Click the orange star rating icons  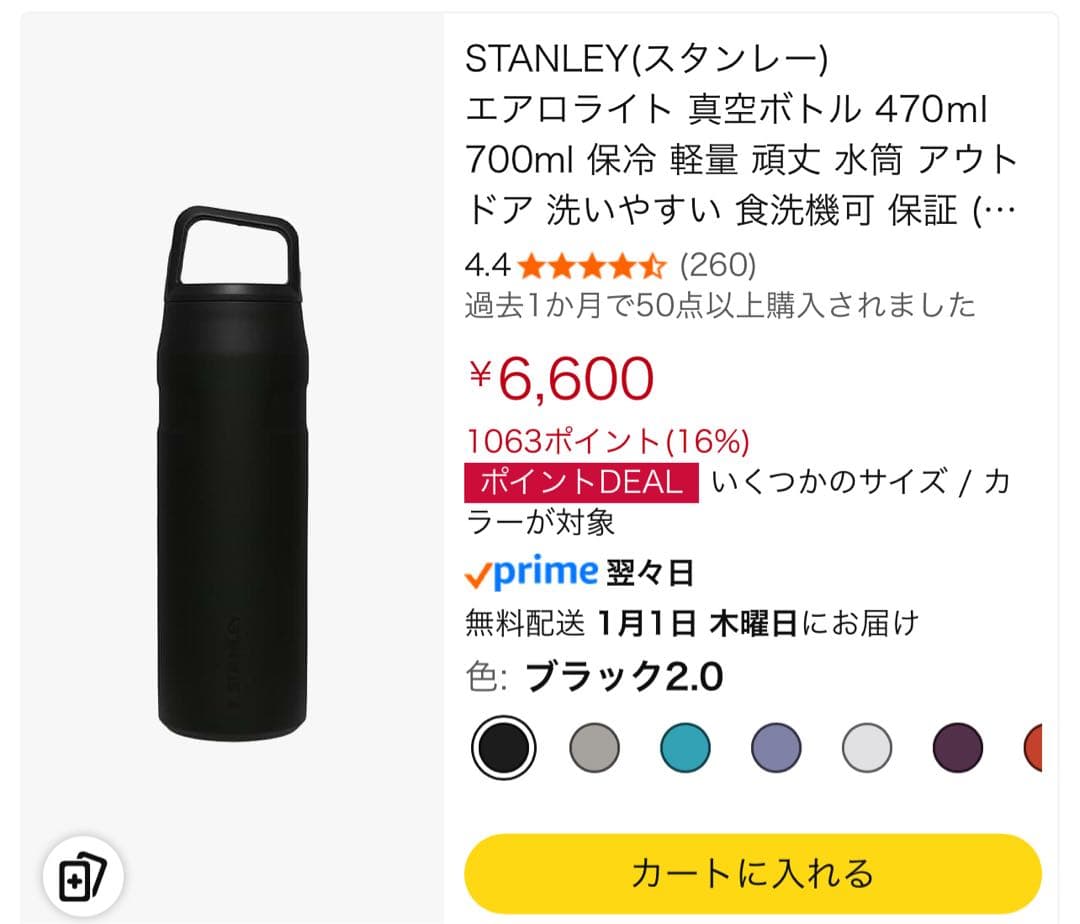(592, 266)
